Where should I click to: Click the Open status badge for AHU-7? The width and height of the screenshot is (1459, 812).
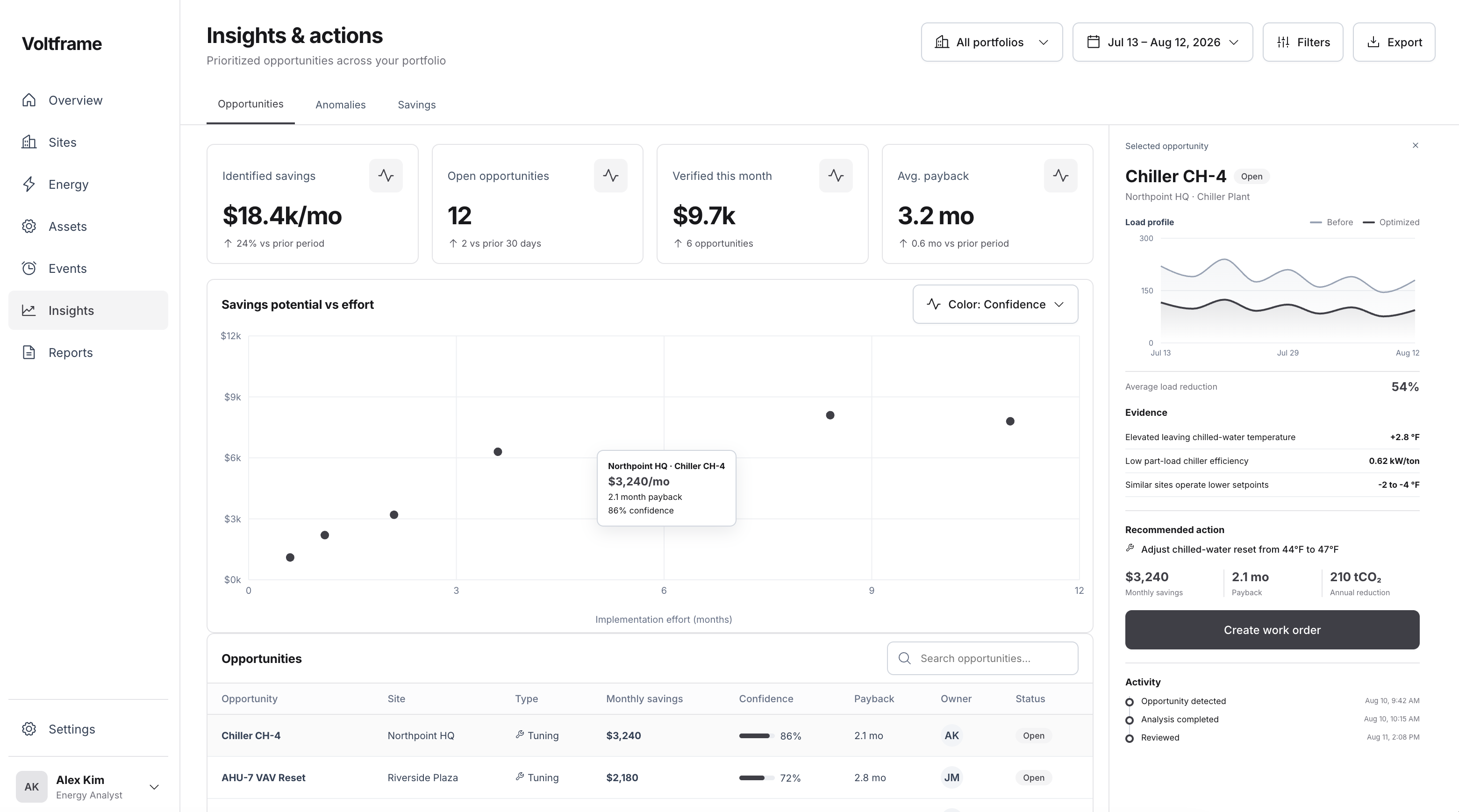(x=1033, y=777)
